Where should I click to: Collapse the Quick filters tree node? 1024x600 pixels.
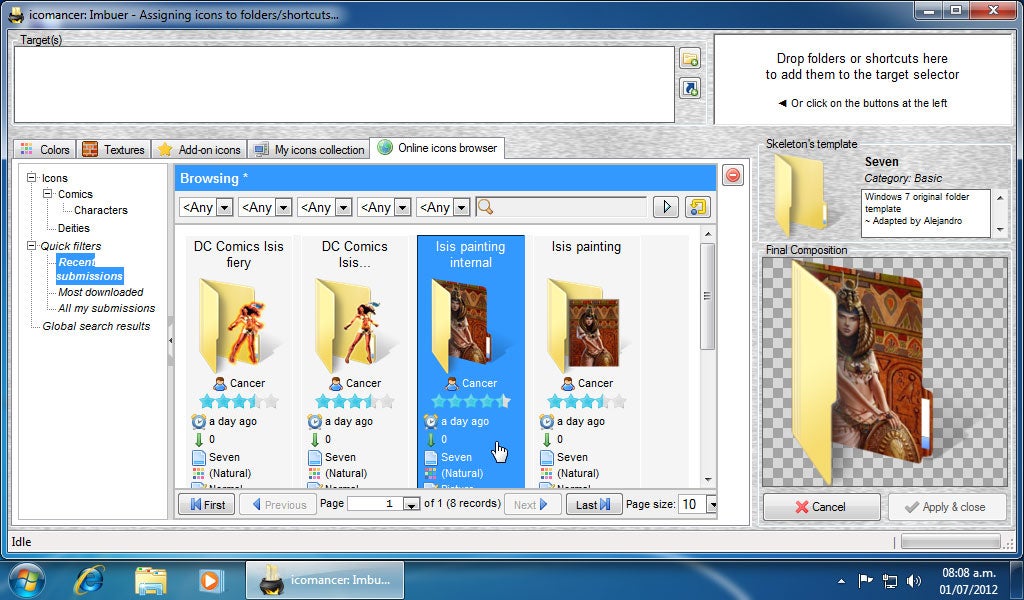(x=31, y=245)
